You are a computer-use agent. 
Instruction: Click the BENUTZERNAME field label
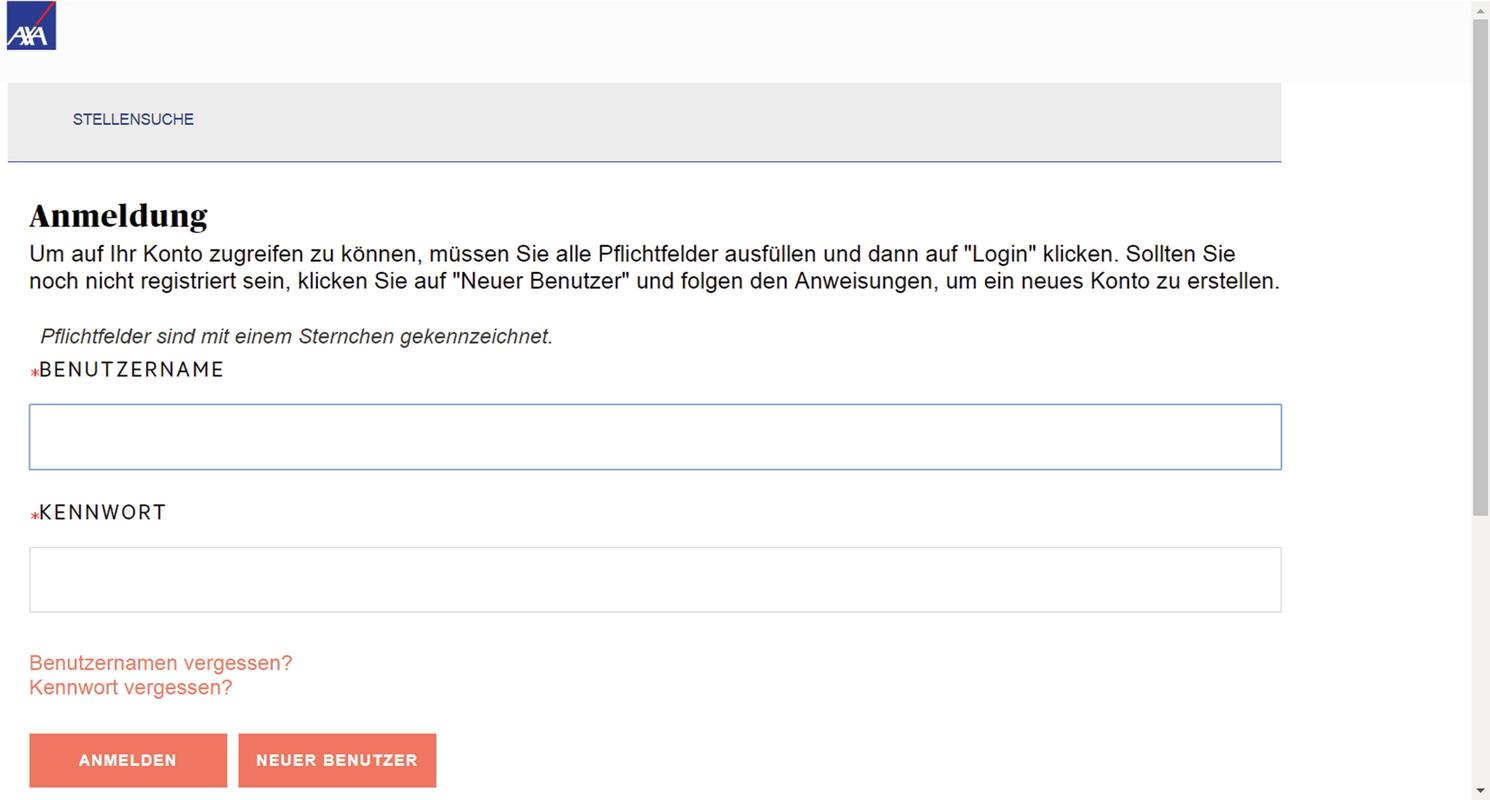tap(132, 370)
